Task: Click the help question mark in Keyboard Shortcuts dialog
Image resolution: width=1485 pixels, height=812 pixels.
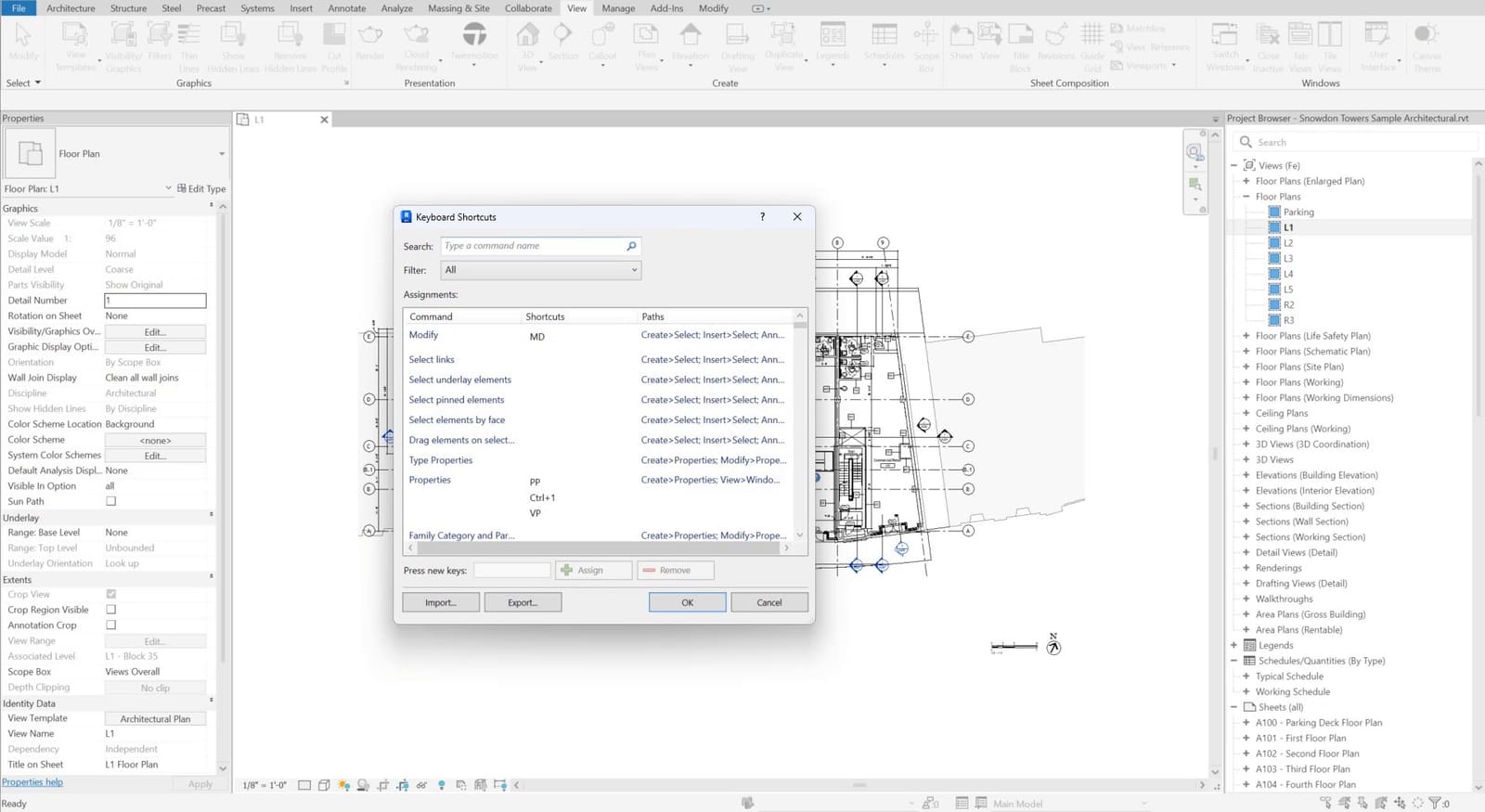Action: (763, 216)
